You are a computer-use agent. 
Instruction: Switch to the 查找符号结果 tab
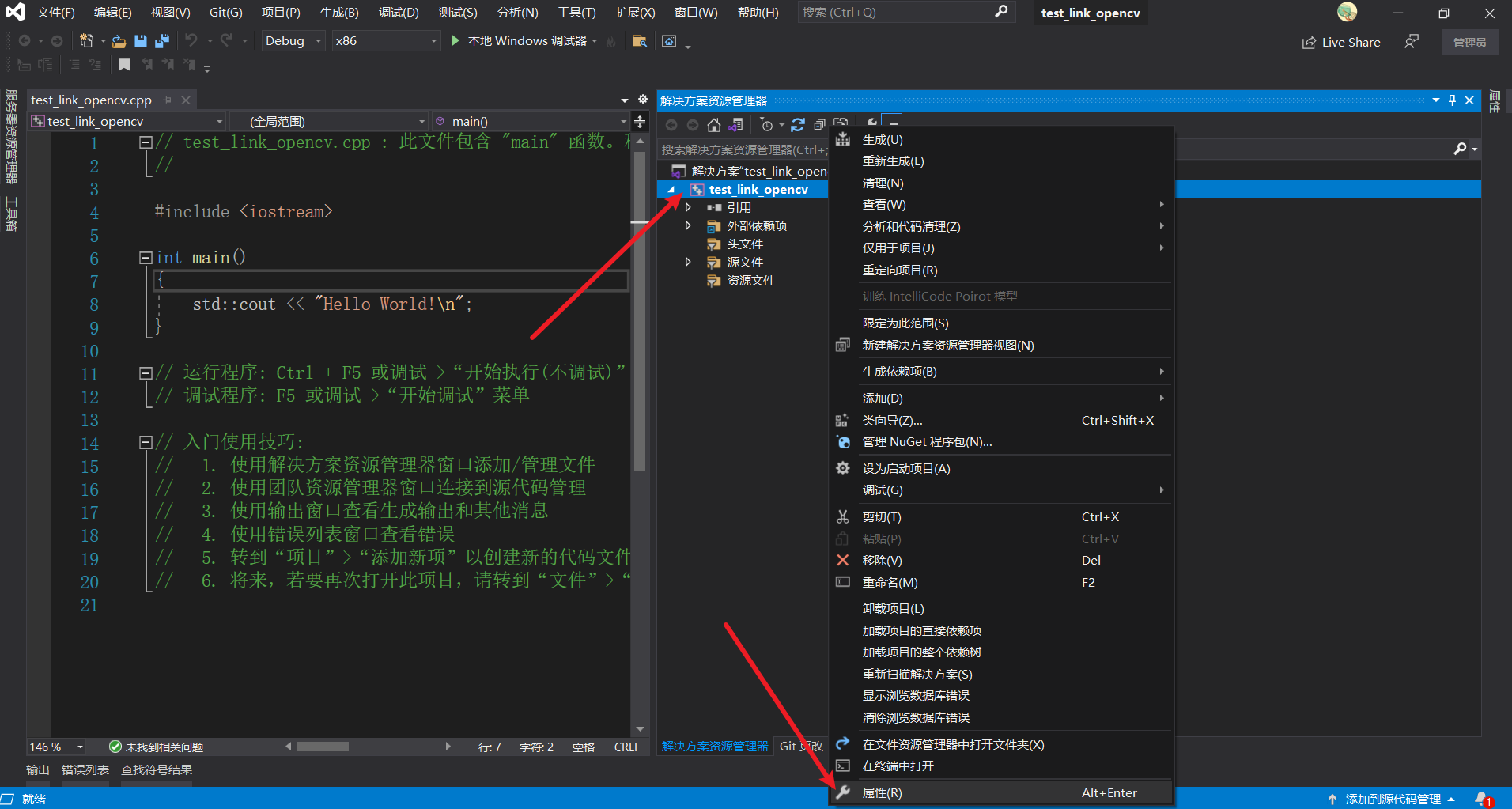(x=157, y=770)
